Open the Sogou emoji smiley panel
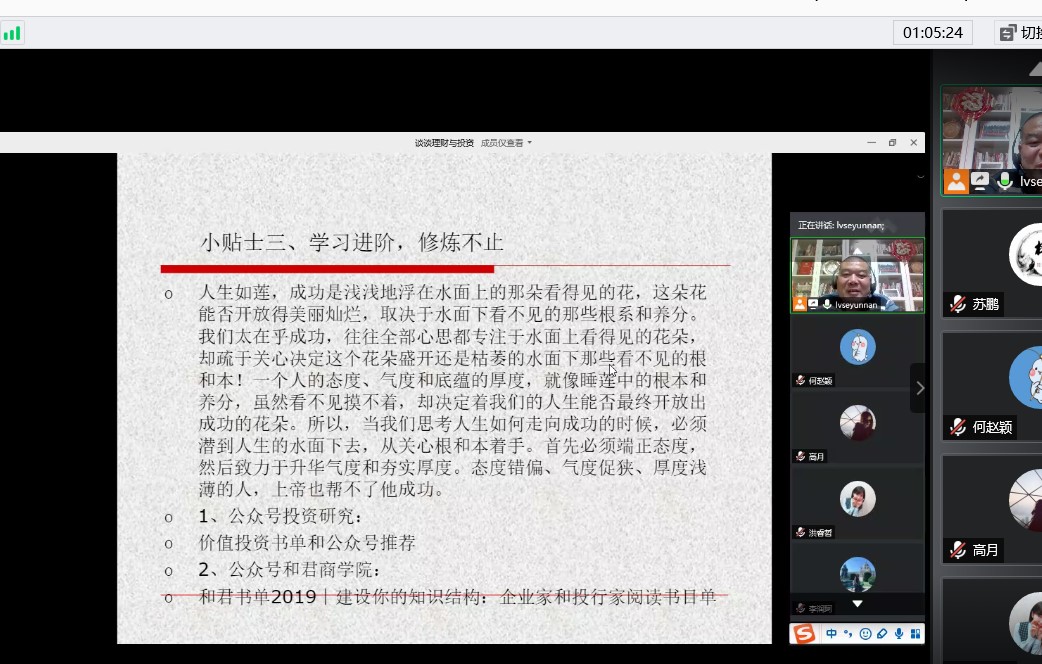 point(865,633)
